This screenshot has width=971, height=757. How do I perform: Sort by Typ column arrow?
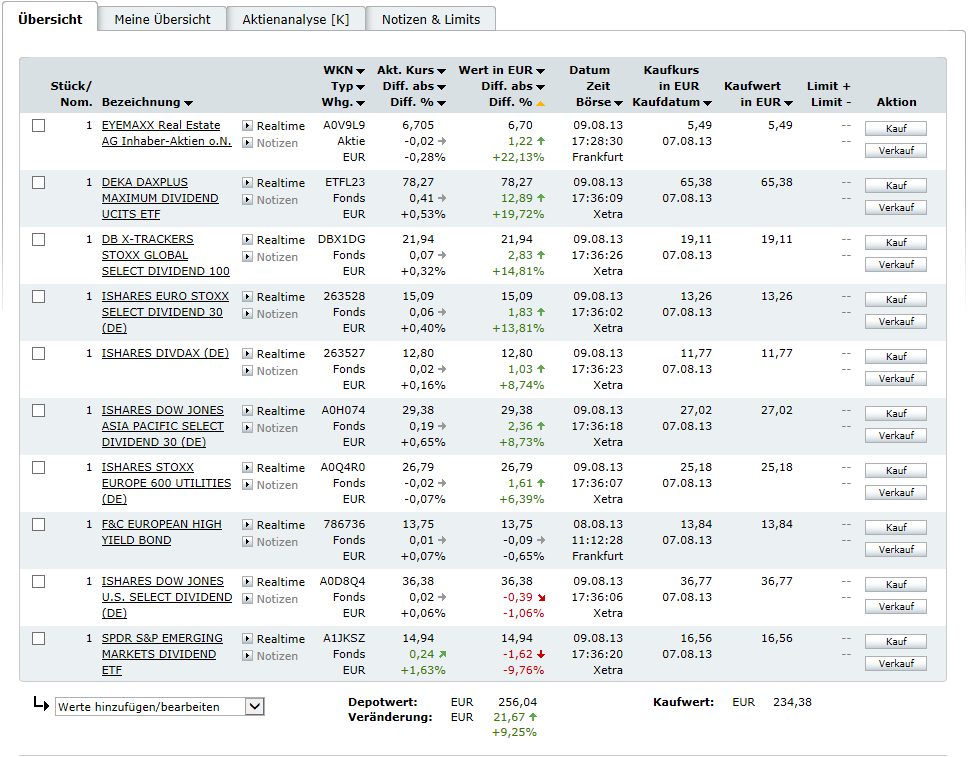360,87
